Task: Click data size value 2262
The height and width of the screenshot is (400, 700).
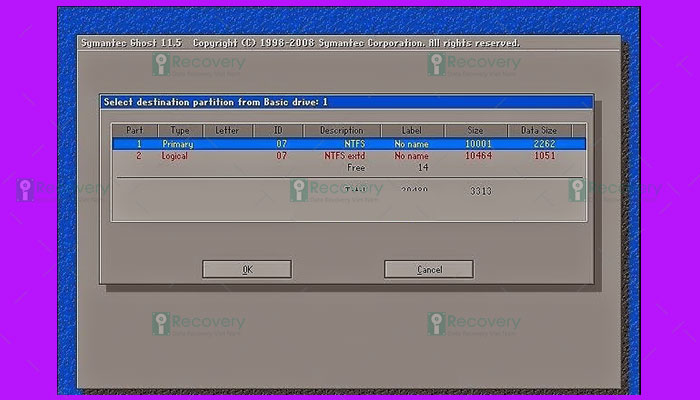Action: click(x=544, y=144)
